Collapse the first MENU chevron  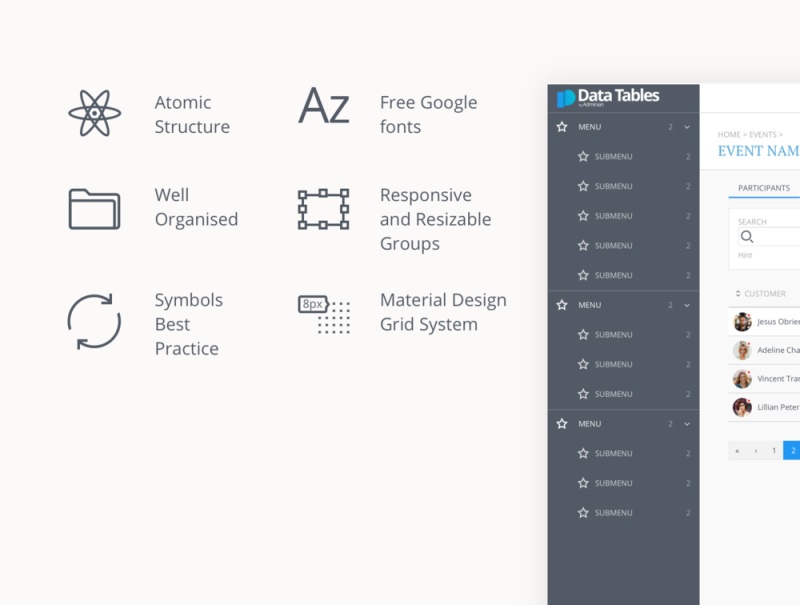pos(687,127)
